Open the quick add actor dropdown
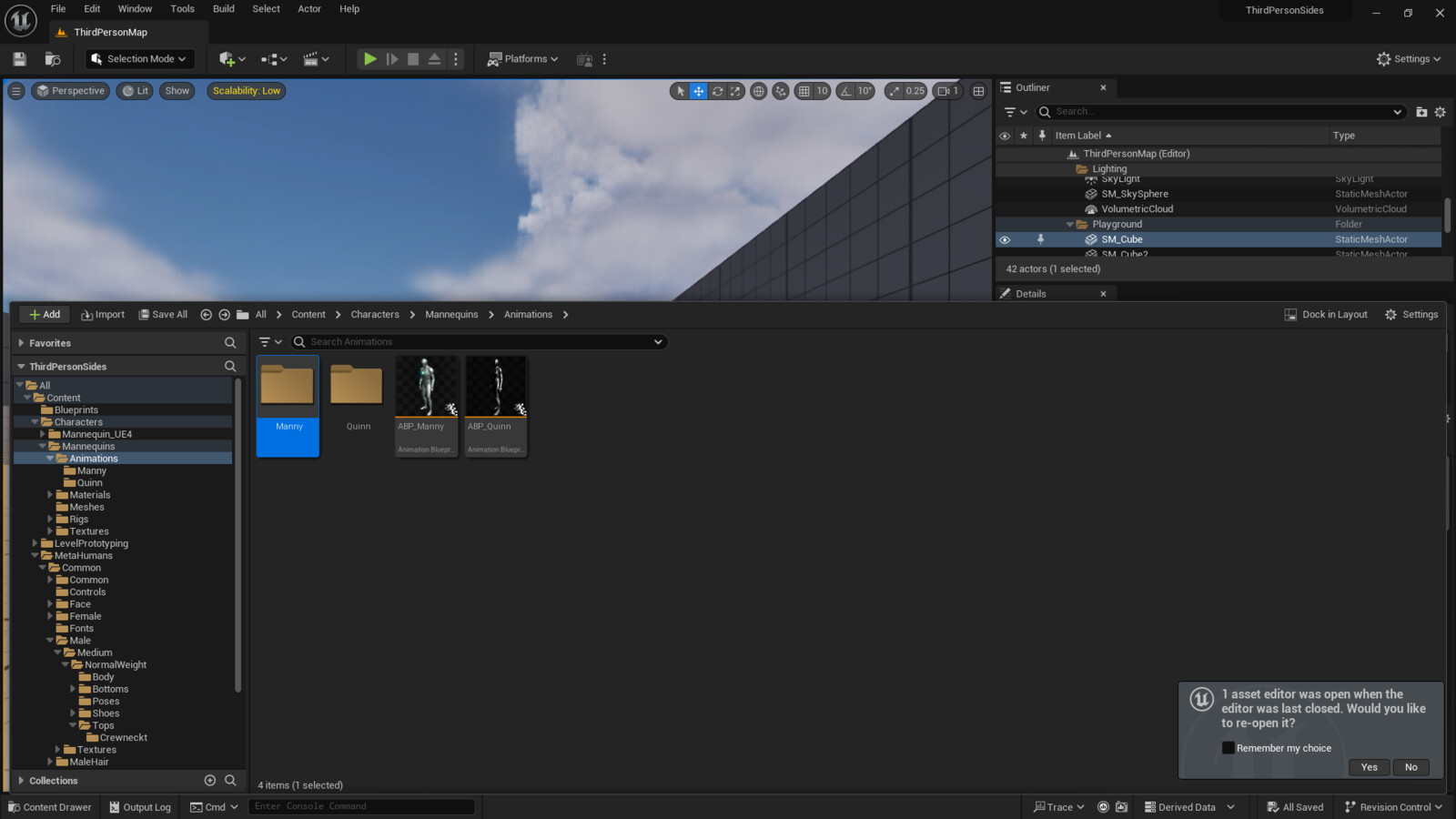 232,59
